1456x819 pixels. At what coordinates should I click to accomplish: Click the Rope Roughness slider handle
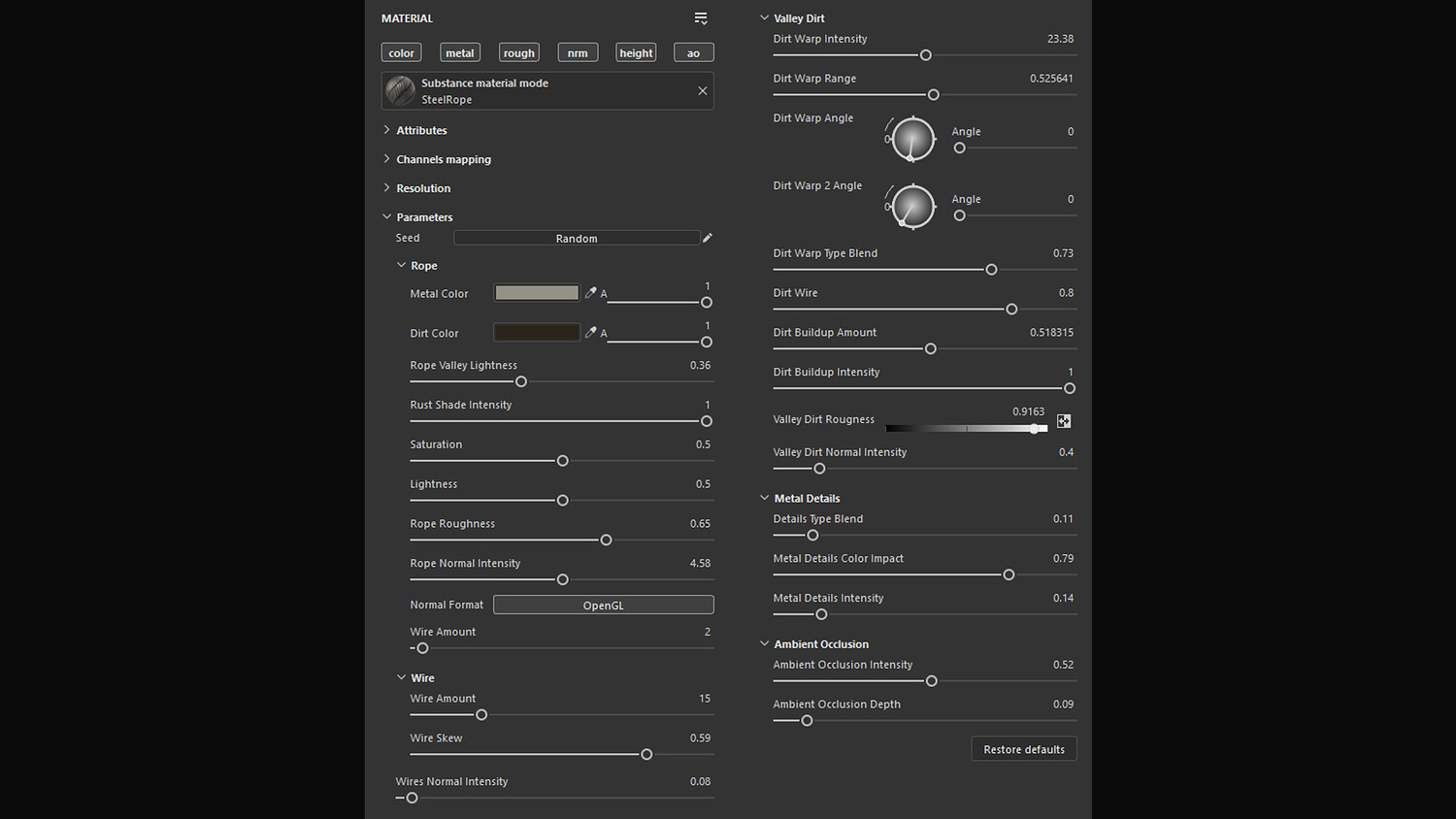pyautogui.click(x=606, y=541)
